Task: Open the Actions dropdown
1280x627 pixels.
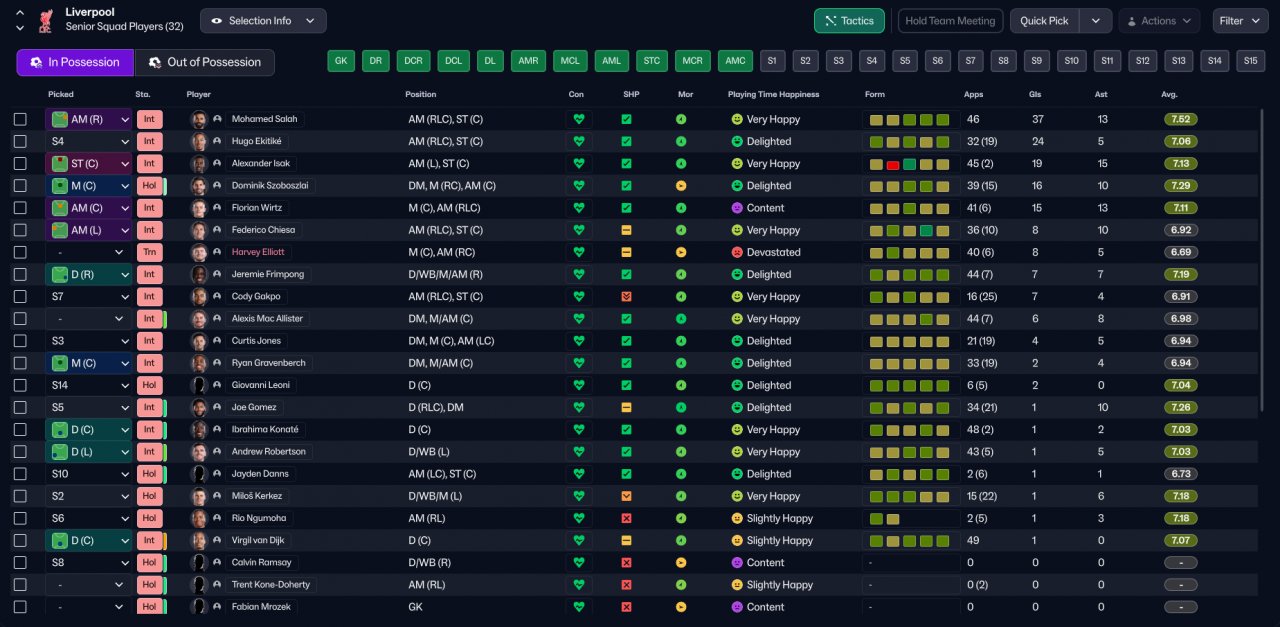Action: 1159,20
